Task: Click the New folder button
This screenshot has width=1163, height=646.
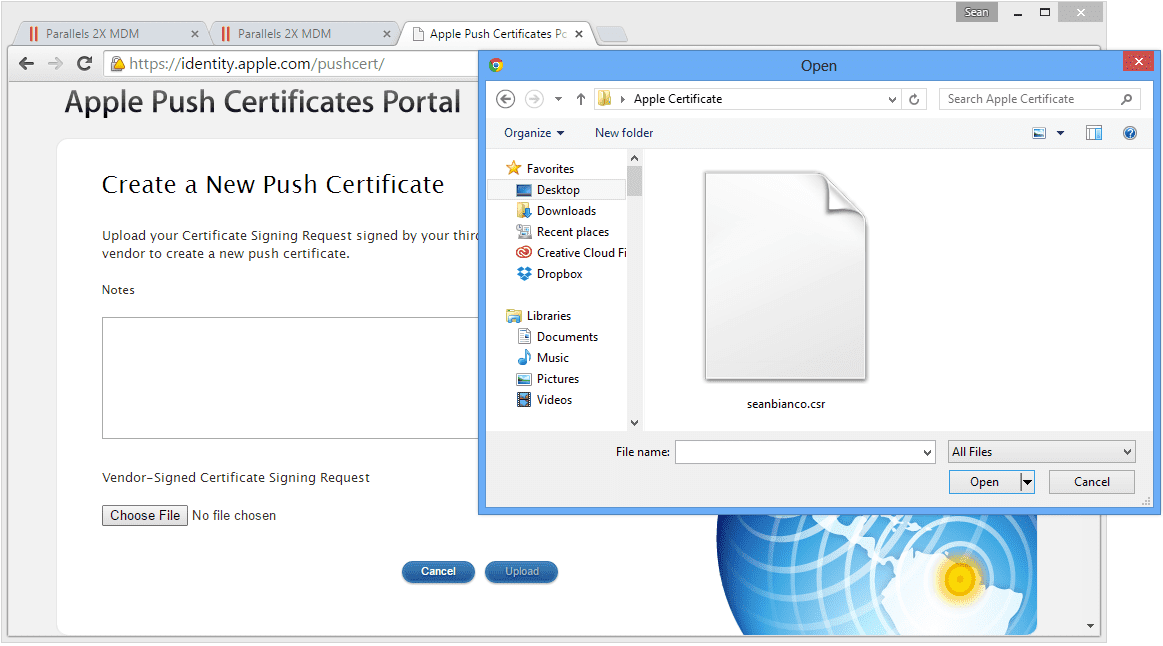Action: [x=624, y=133]
